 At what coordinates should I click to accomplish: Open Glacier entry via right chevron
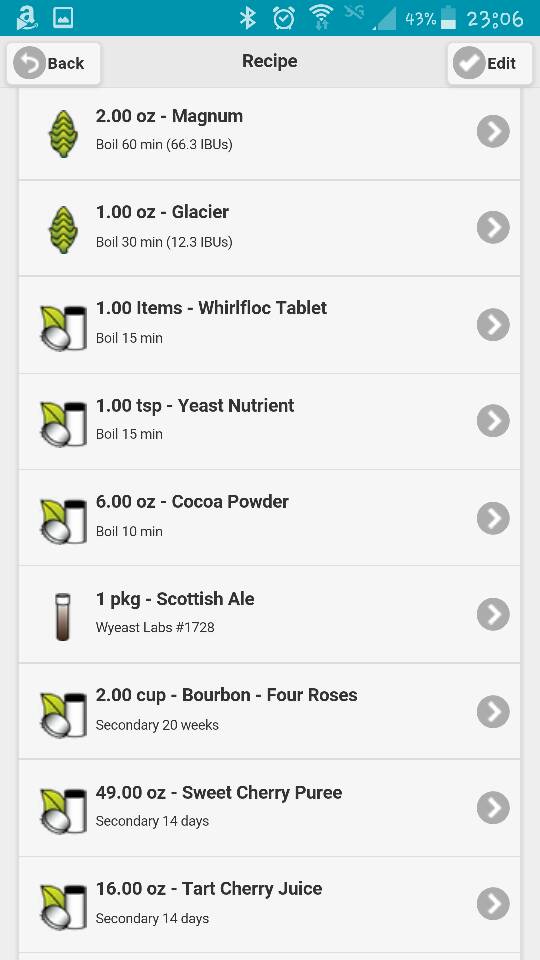tap(493, 227)
